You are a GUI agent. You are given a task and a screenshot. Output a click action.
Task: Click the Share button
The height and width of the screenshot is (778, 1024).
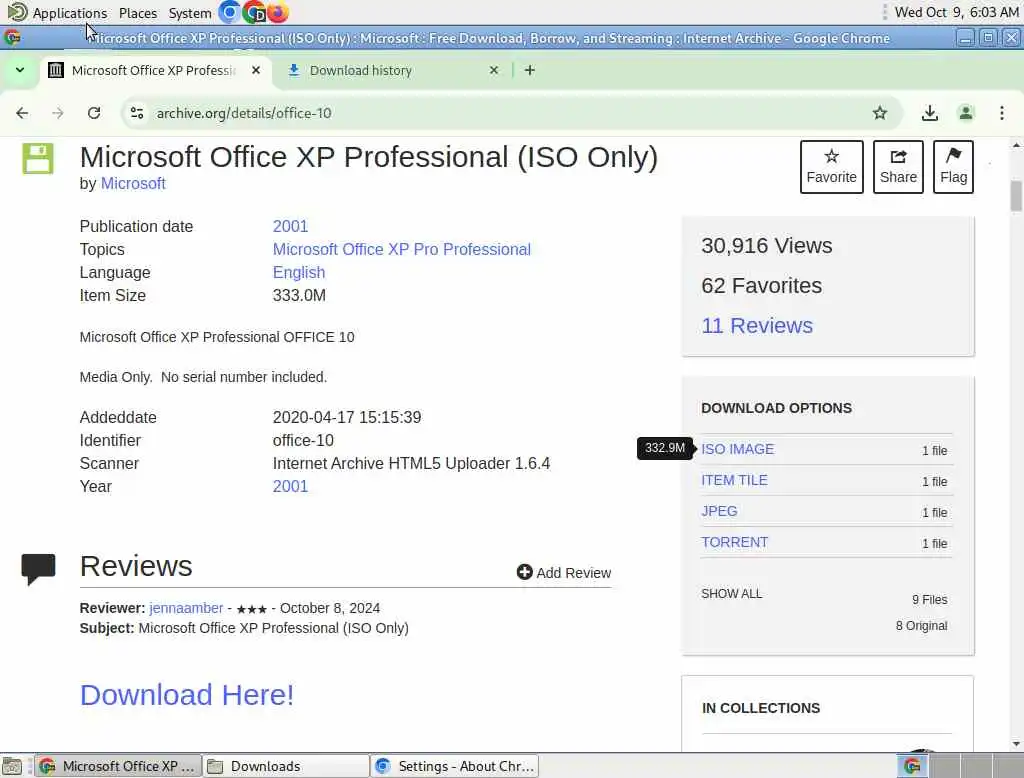click(x=898, y=167)
